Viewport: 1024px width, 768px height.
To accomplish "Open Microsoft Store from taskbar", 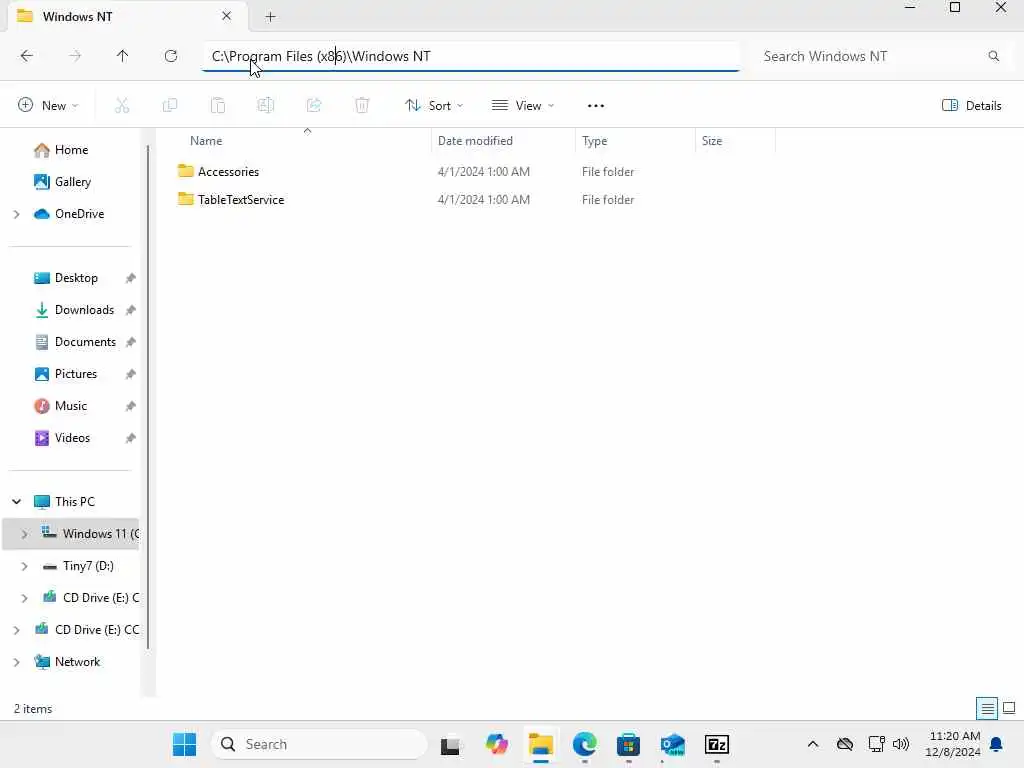I will pyautogui.click(x=628, y=744).
